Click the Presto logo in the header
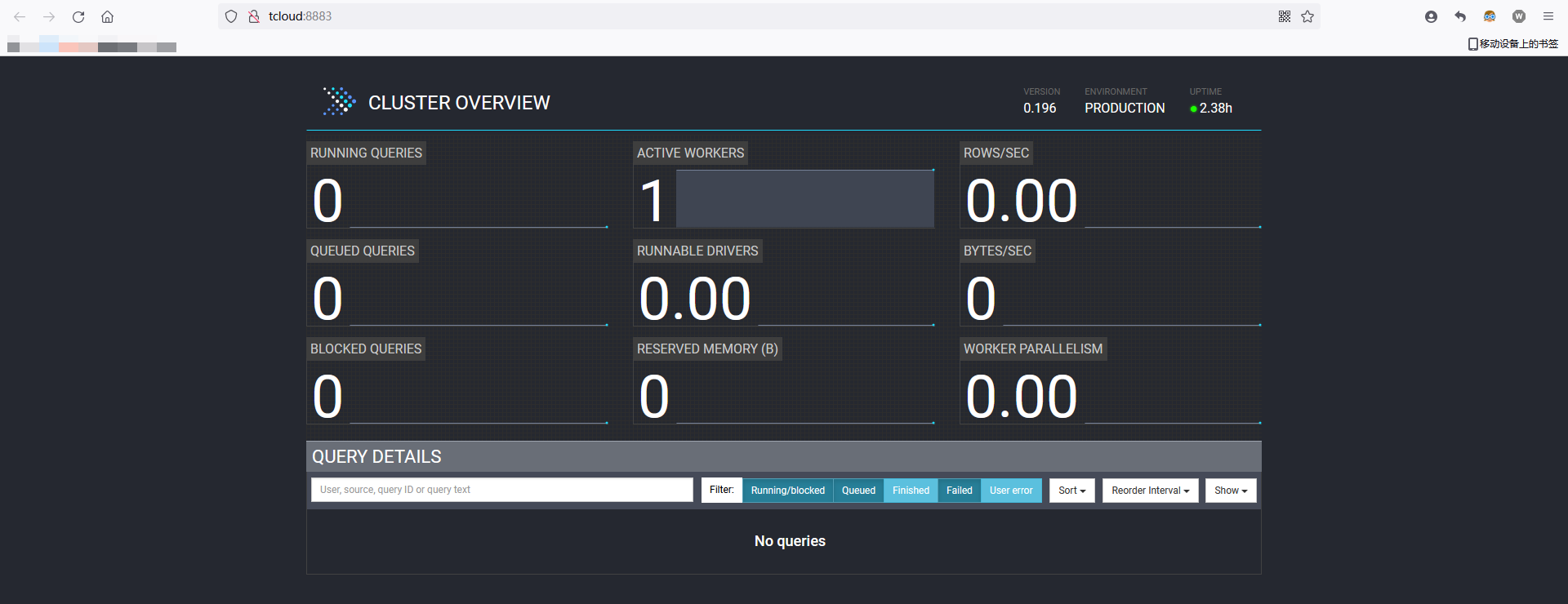Viewport: 1568px width, 604px height. pos(339,102)
